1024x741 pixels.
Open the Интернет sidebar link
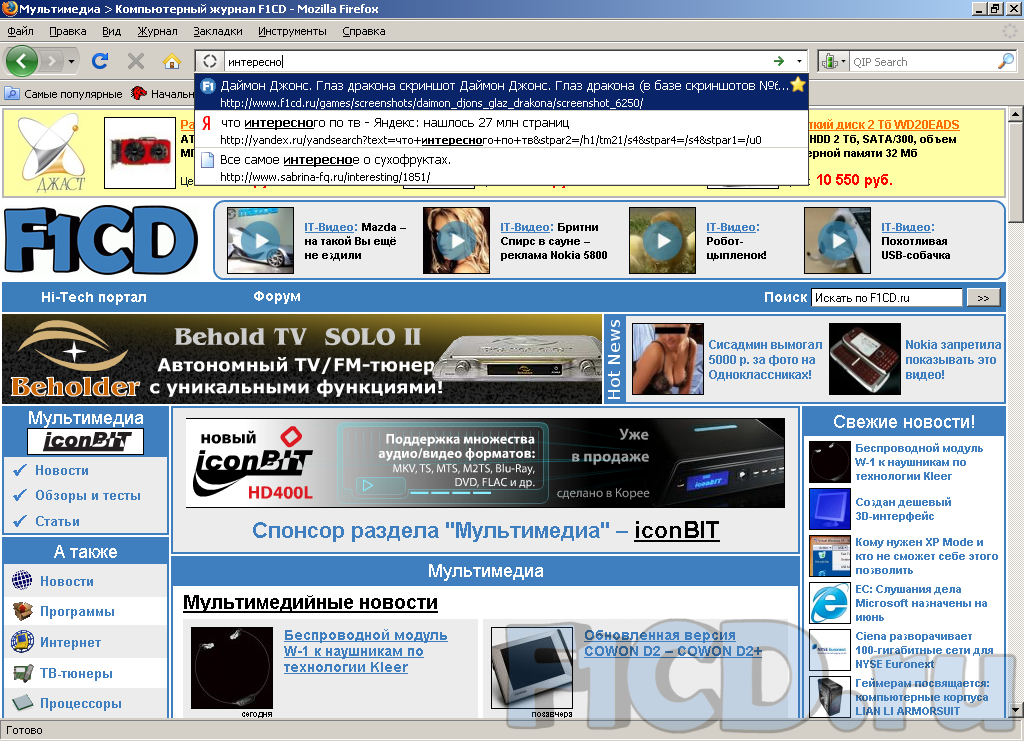71,642
